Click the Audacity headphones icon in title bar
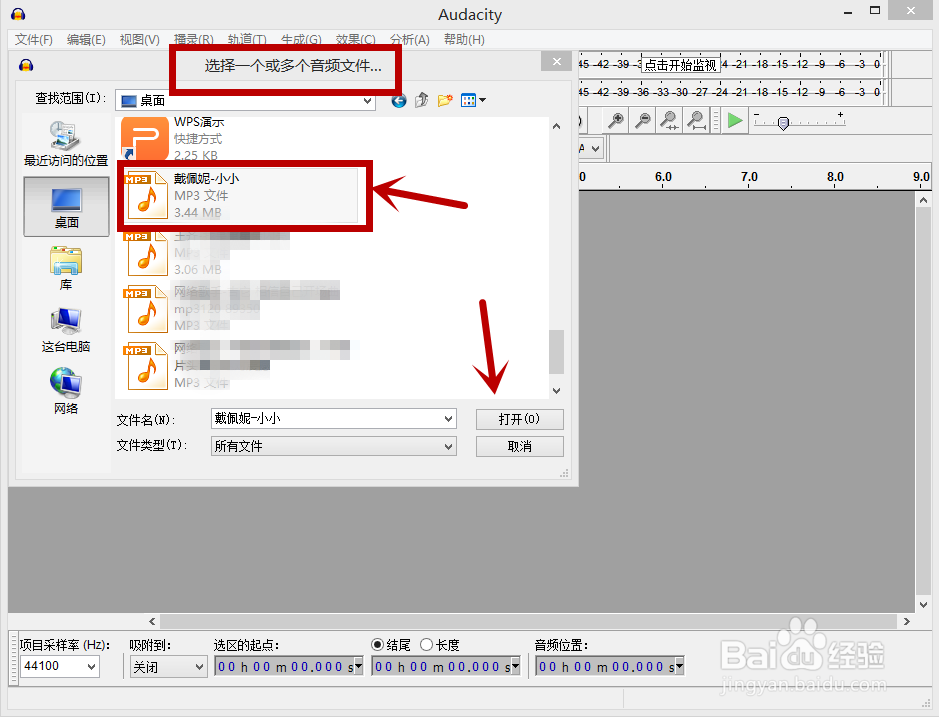The height and width of the screenshot is (717, 939). click(18, 14)
